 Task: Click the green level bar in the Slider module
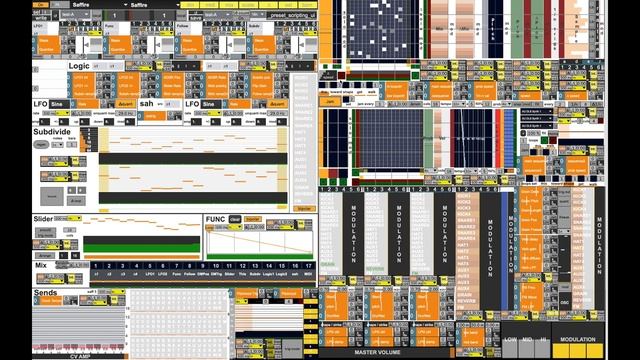[x=142, y=248]
